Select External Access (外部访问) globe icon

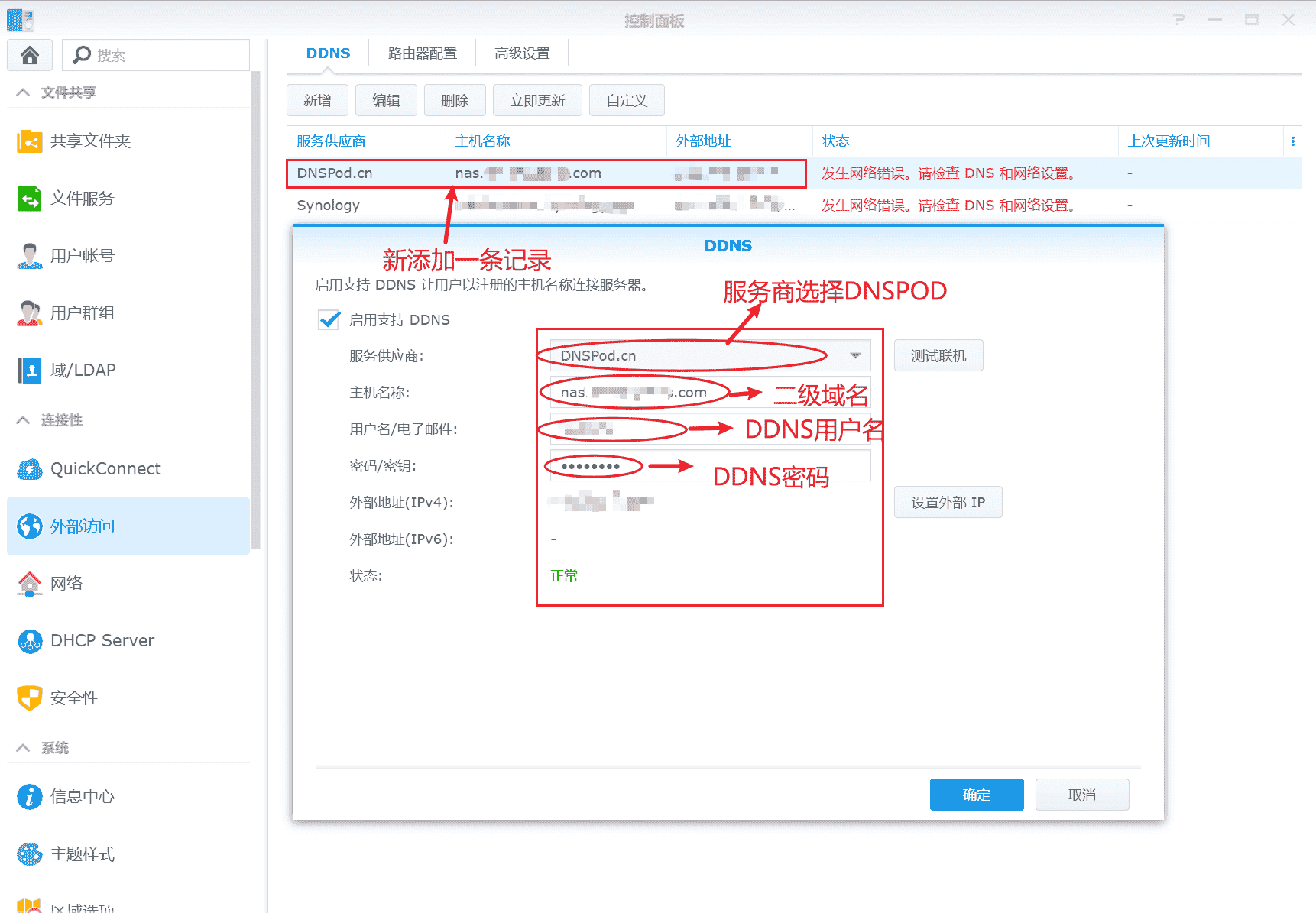[x=30, y=526]
